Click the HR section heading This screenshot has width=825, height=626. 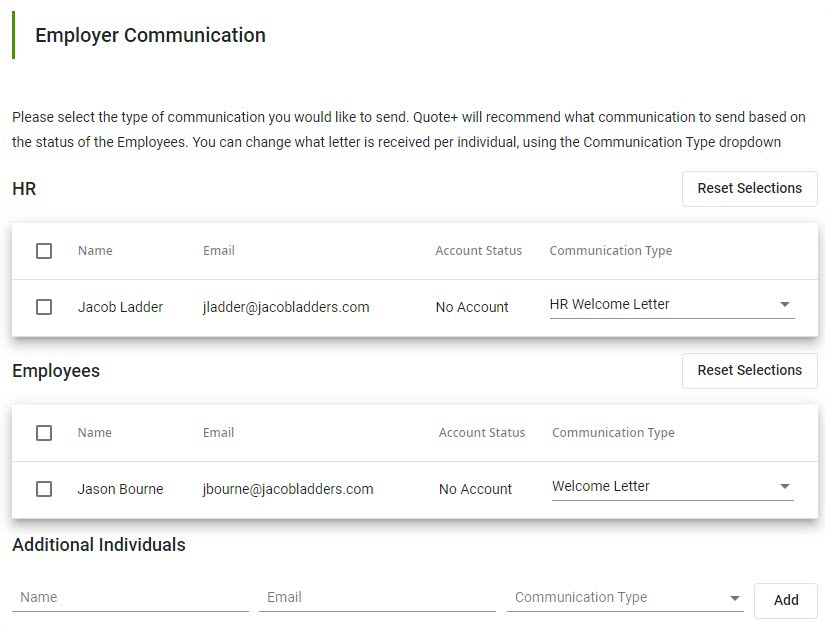(24, 189)
